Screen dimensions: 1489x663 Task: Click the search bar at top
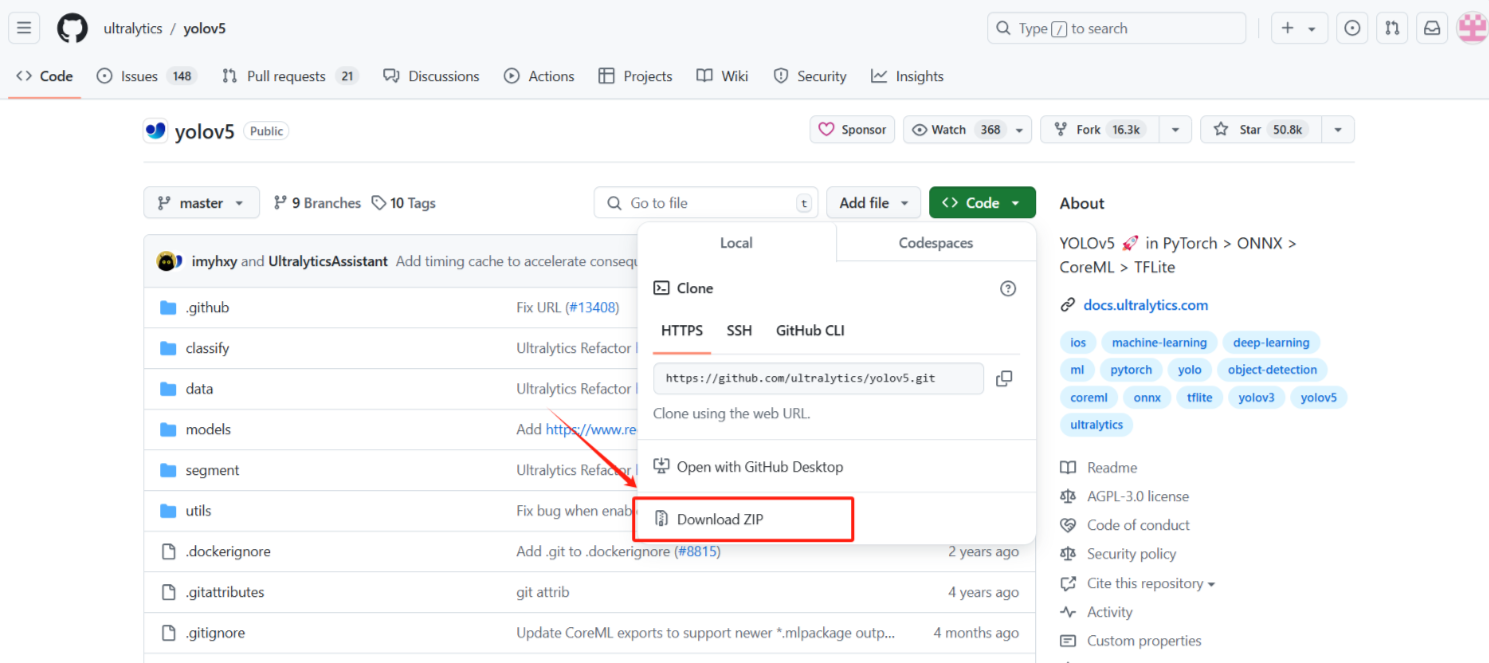(1117, 28)
